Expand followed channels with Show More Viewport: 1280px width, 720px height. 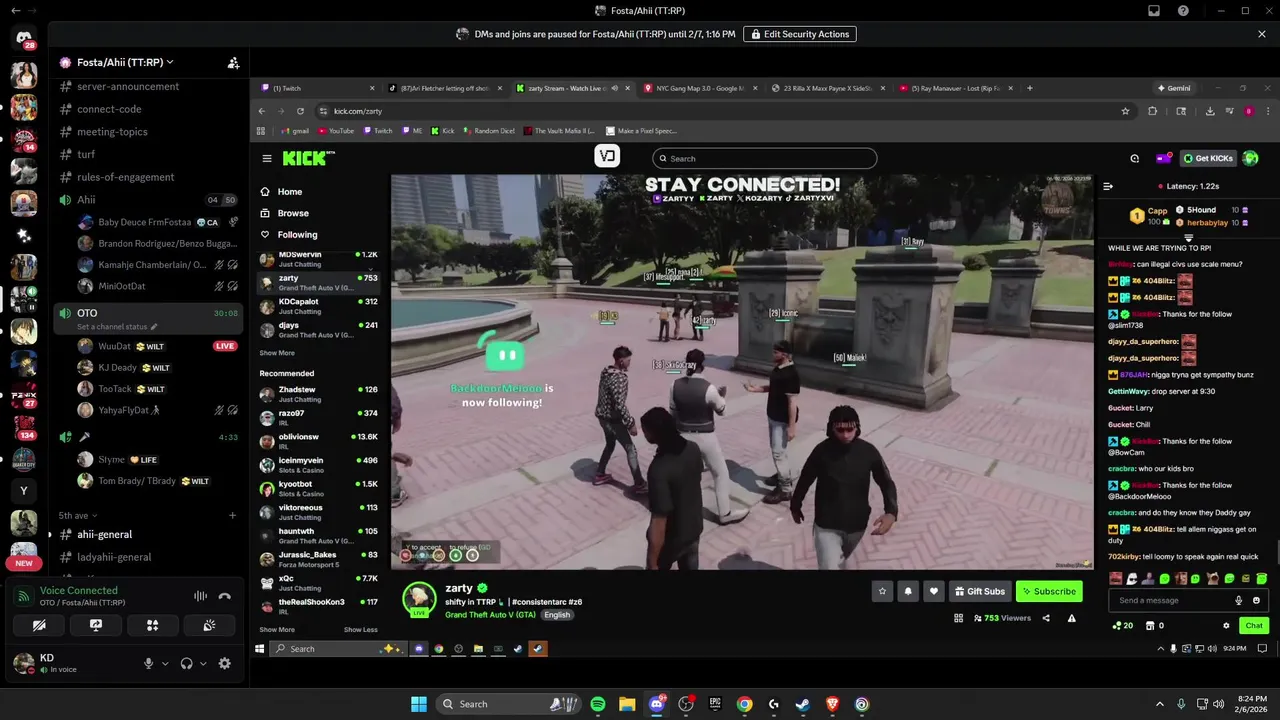pyautogui.click(x=277, y=353)
